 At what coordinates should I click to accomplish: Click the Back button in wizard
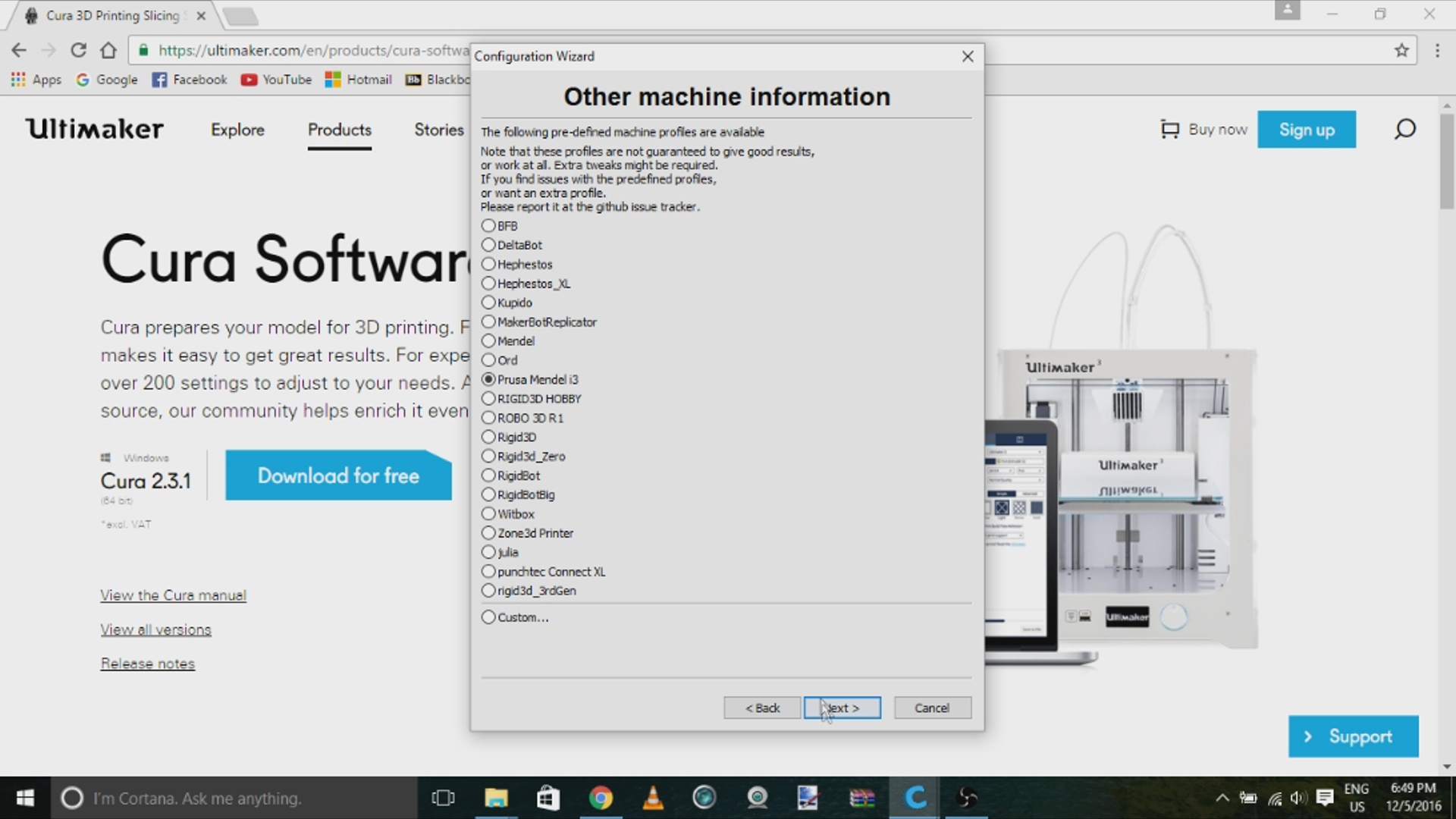click(x=761, y=708)
